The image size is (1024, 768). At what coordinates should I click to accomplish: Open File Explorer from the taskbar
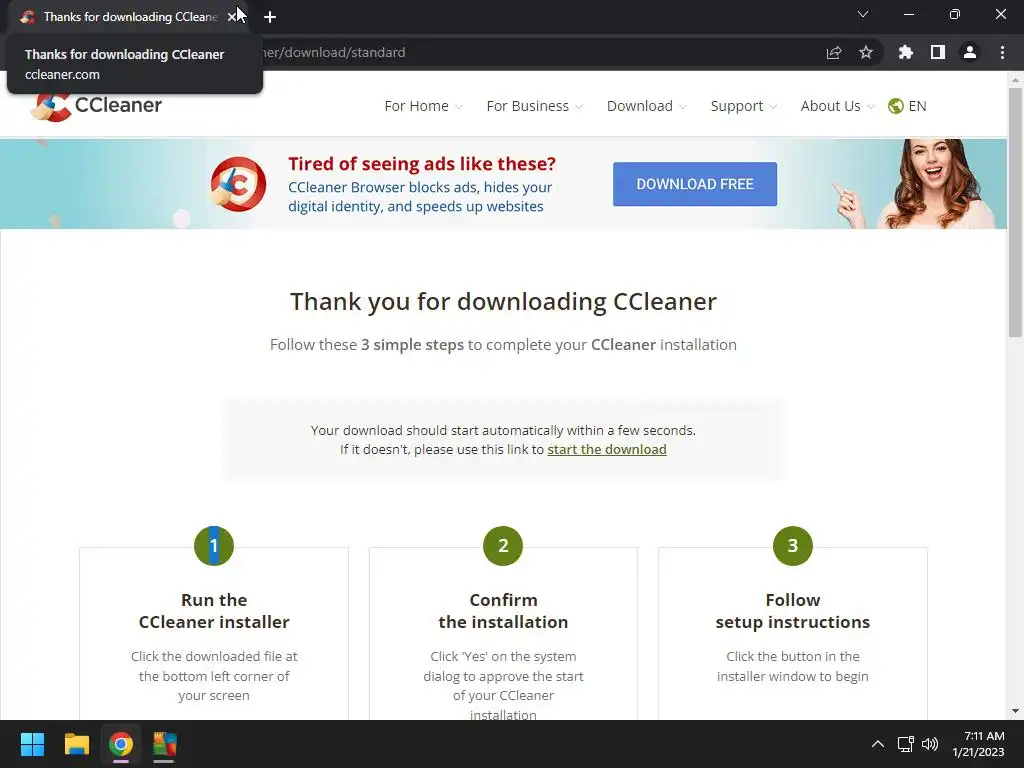tap(76, 744)
